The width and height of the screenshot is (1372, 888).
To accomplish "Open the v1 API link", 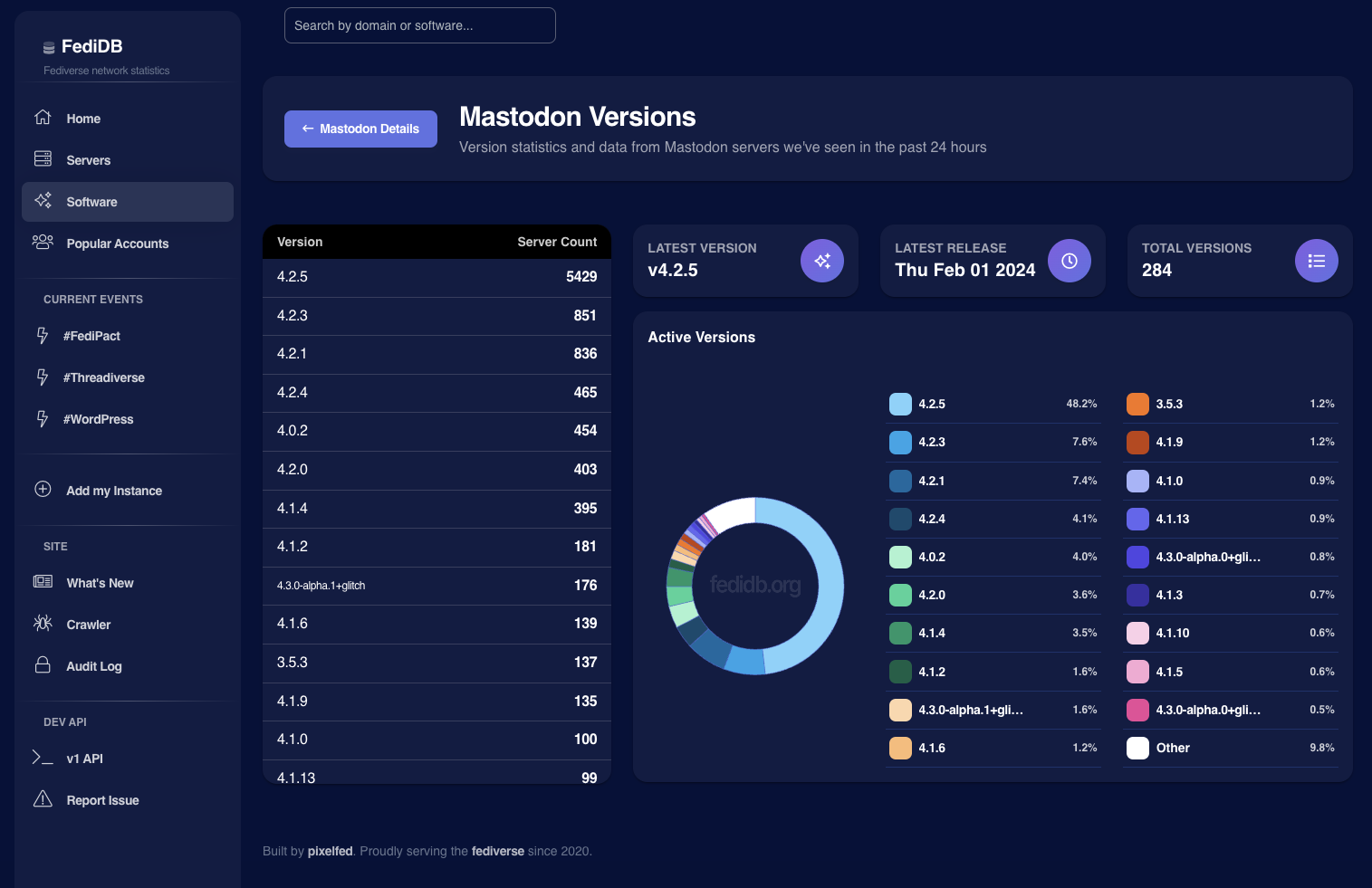I will (128, 759).
